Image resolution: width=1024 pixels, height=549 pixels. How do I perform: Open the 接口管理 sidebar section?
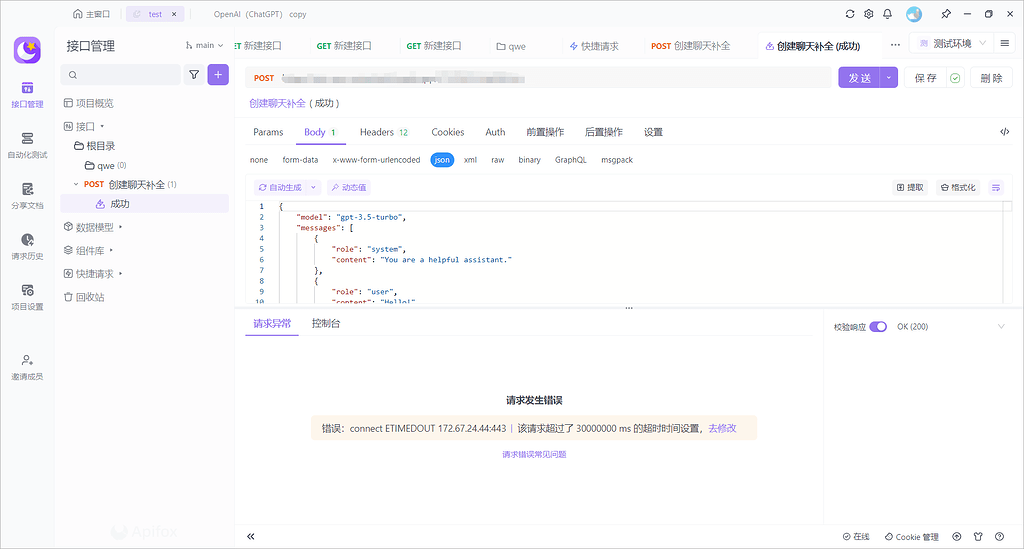pos(27,95)
